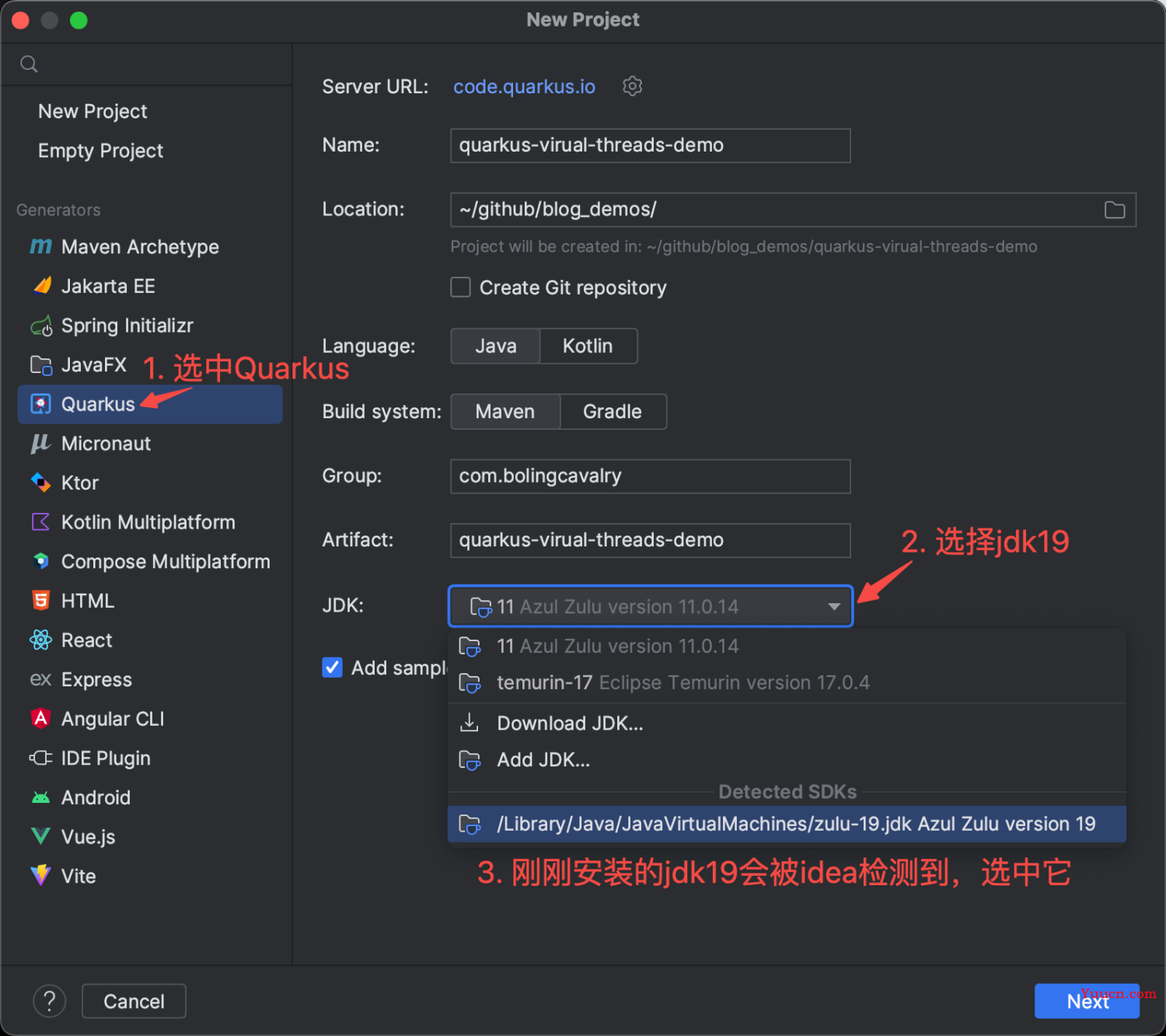Click the zulu-19 detected SDK folder icon

(470, 824)
